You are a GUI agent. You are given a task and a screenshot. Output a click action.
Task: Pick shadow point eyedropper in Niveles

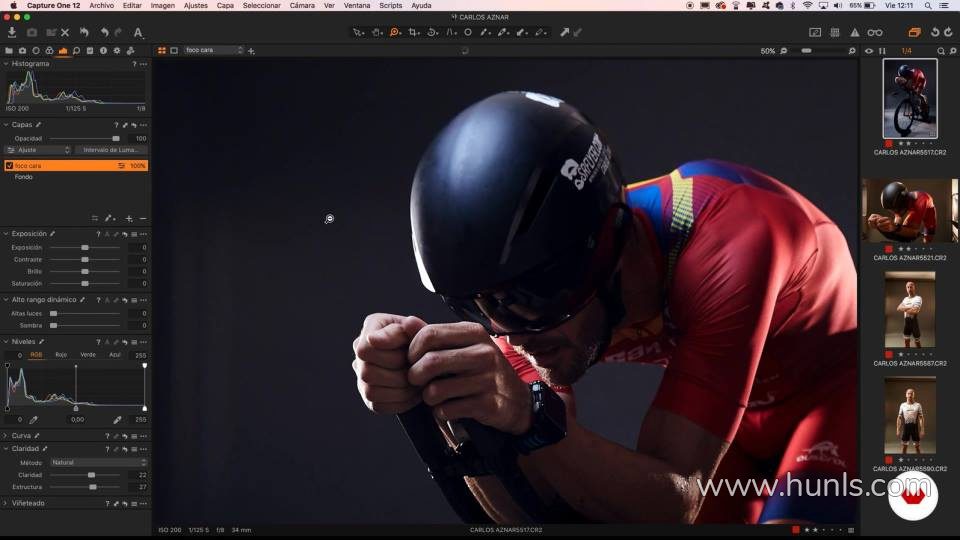[x=34, y=420]
